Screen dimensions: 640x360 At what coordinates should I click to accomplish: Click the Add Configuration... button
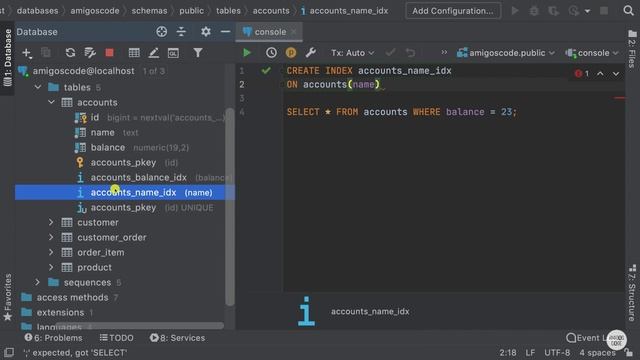click(x=453, y=11)
